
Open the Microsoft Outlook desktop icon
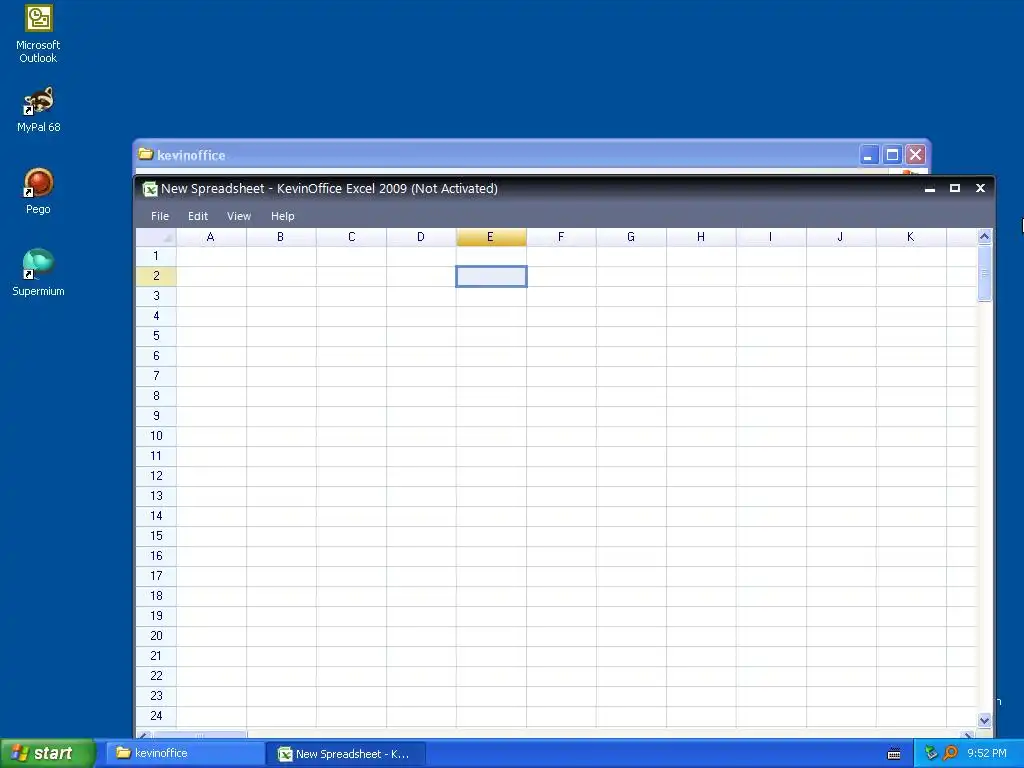click(x=39, y=34)
